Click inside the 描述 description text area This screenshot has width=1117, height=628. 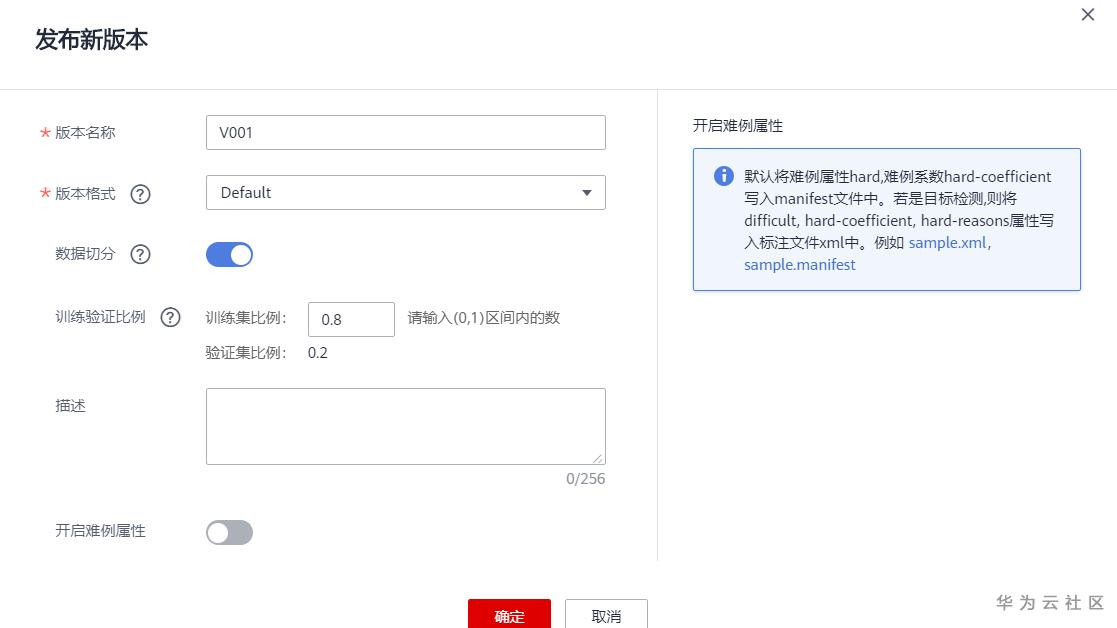click(x=405, y=425)
